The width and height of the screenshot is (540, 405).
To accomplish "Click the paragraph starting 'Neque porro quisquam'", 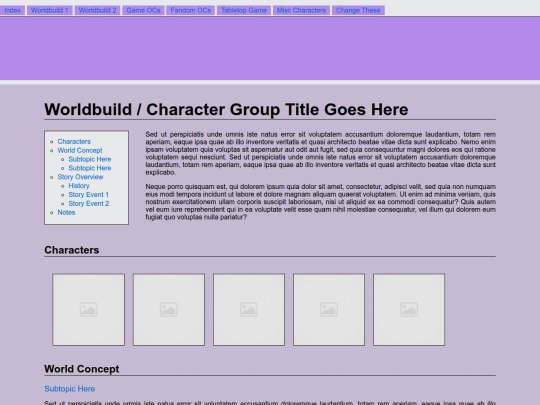I will (321, 202).
